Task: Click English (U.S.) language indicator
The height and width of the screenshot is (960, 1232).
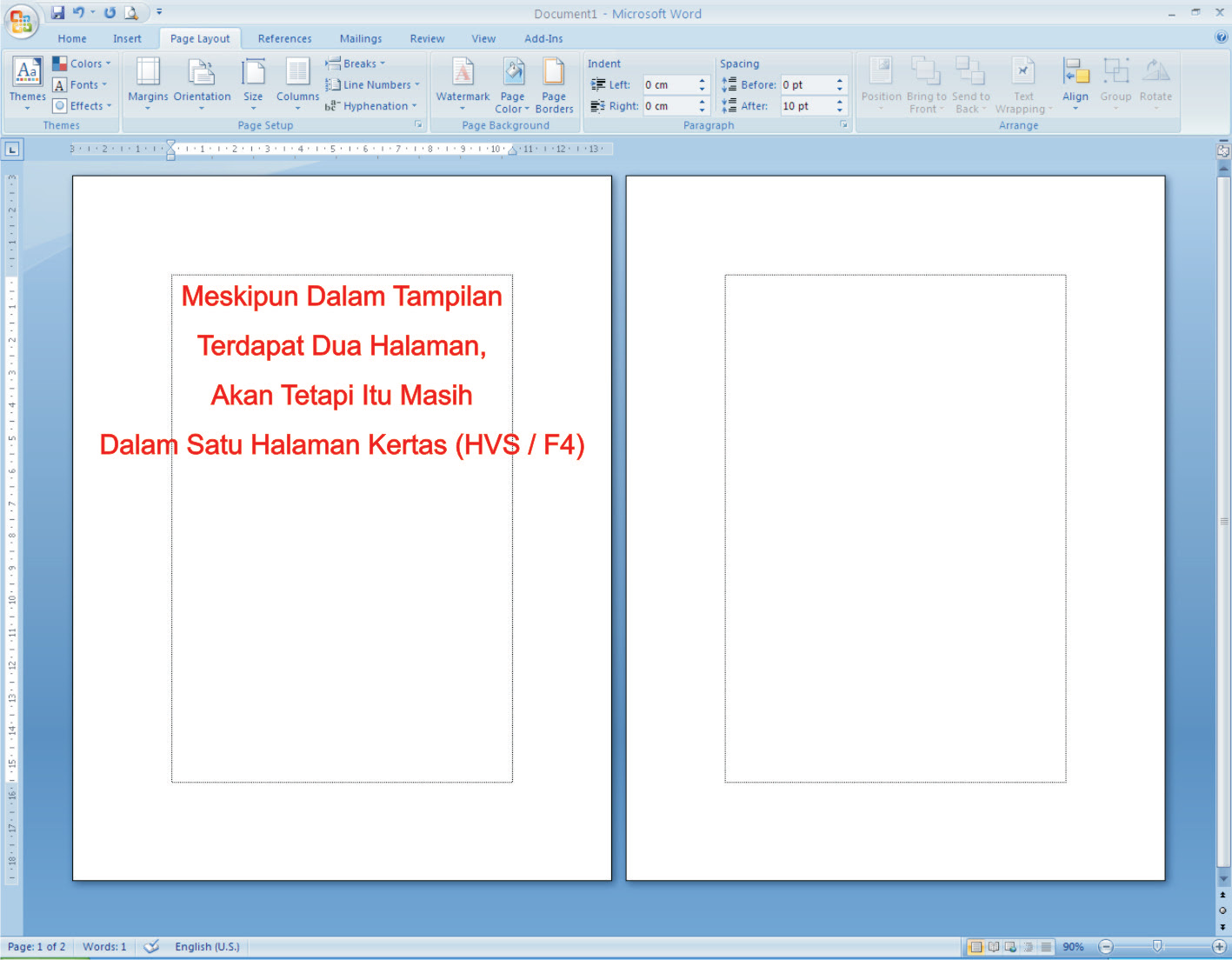Action: (207, 947)
